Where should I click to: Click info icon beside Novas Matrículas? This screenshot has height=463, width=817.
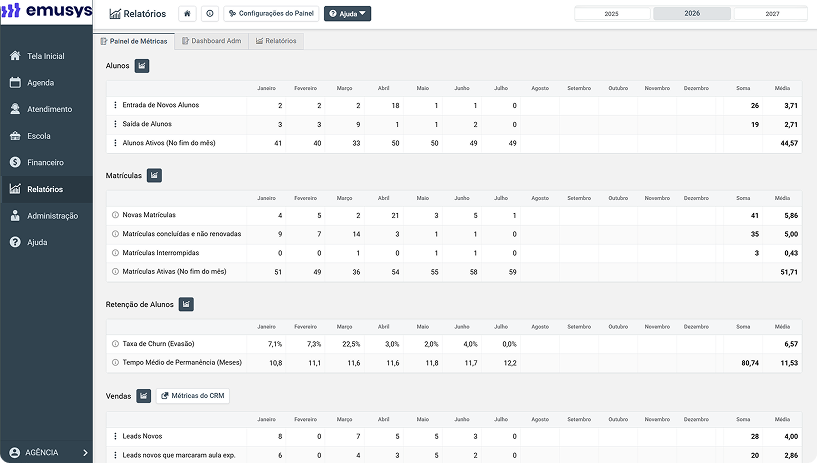coord(115,215)
